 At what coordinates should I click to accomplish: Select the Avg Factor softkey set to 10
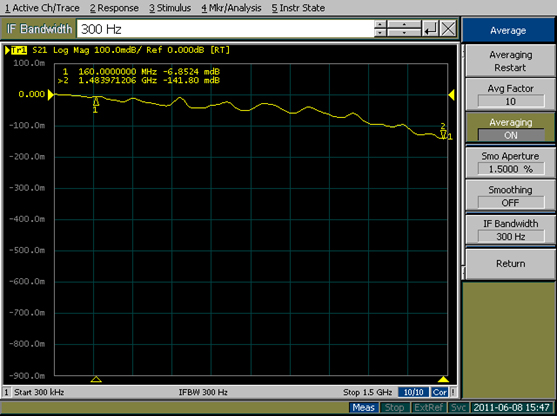pyautogui.click(x=510, y=95)
